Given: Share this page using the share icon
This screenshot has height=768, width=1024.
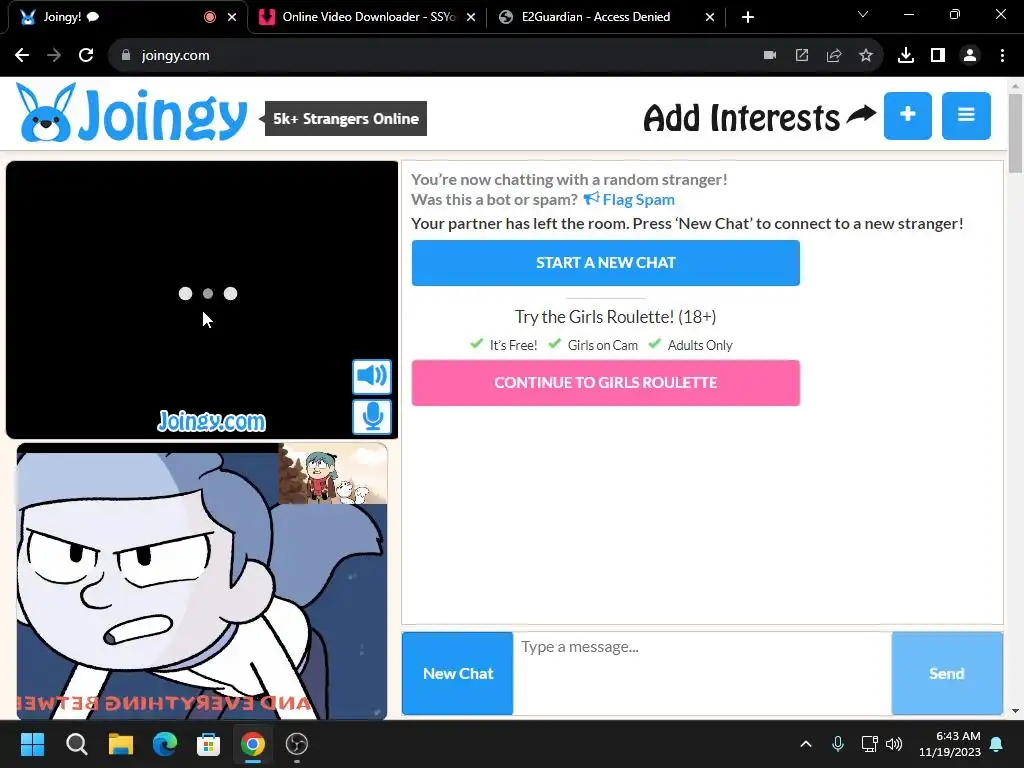Looking at the screenshot, I should [834, 56].
